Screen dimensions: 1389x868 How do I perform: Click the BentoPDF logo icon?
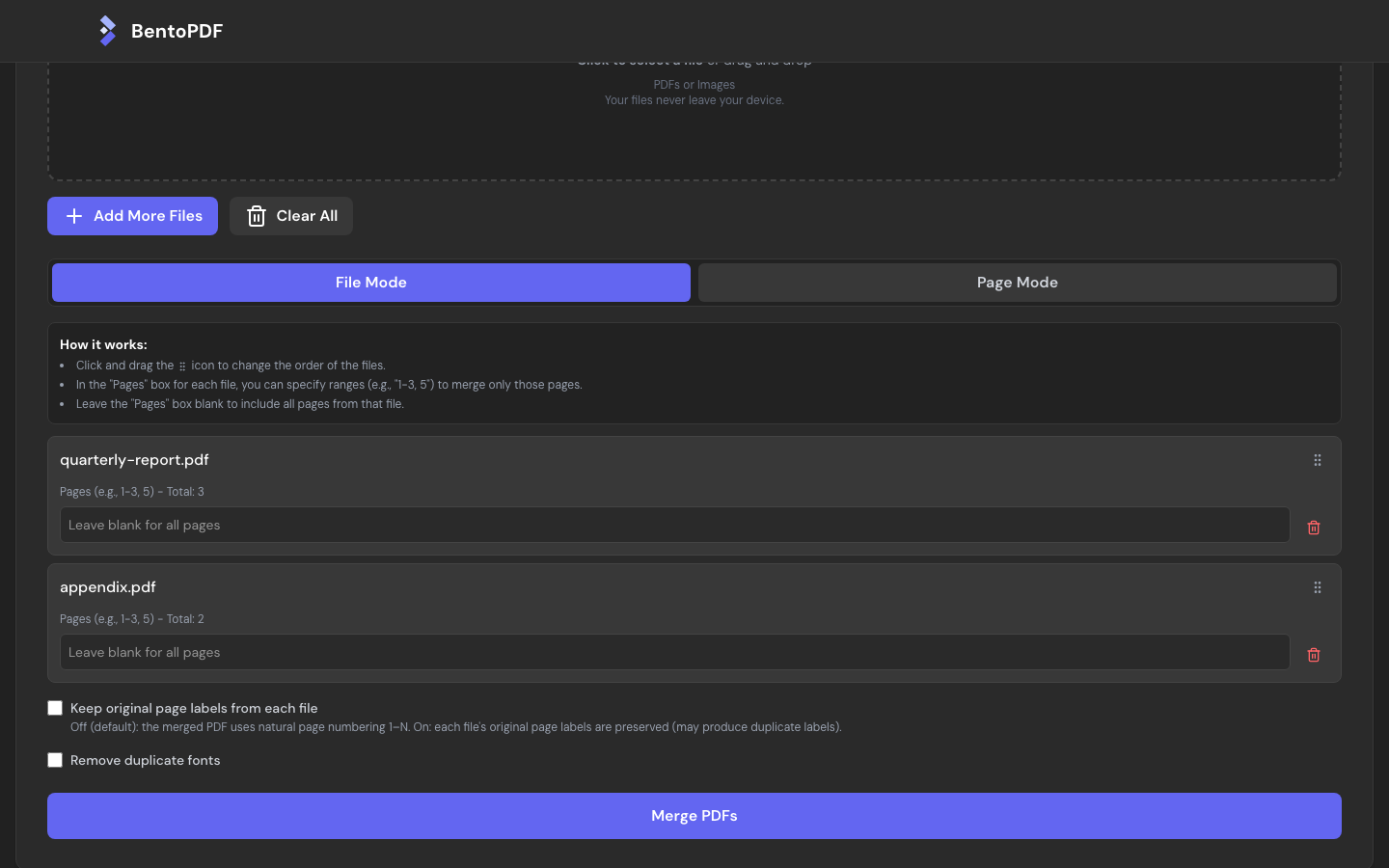pos(107,31)
